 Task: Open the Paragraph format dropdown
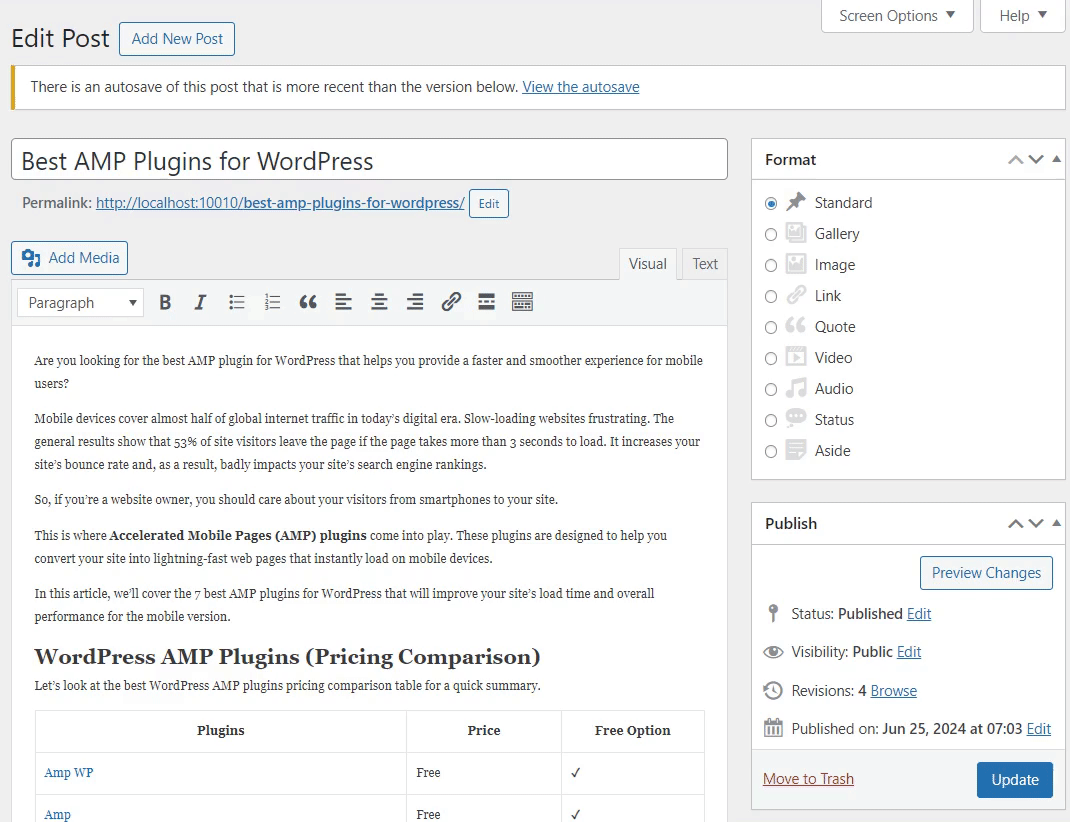(x=81, y=303)
